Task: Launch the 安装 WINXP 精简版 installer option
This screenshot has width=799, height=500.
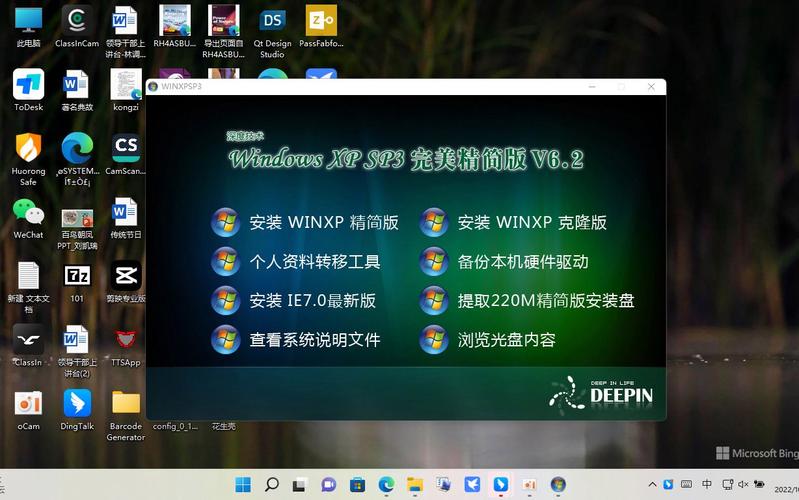Action: pos(305,222)
